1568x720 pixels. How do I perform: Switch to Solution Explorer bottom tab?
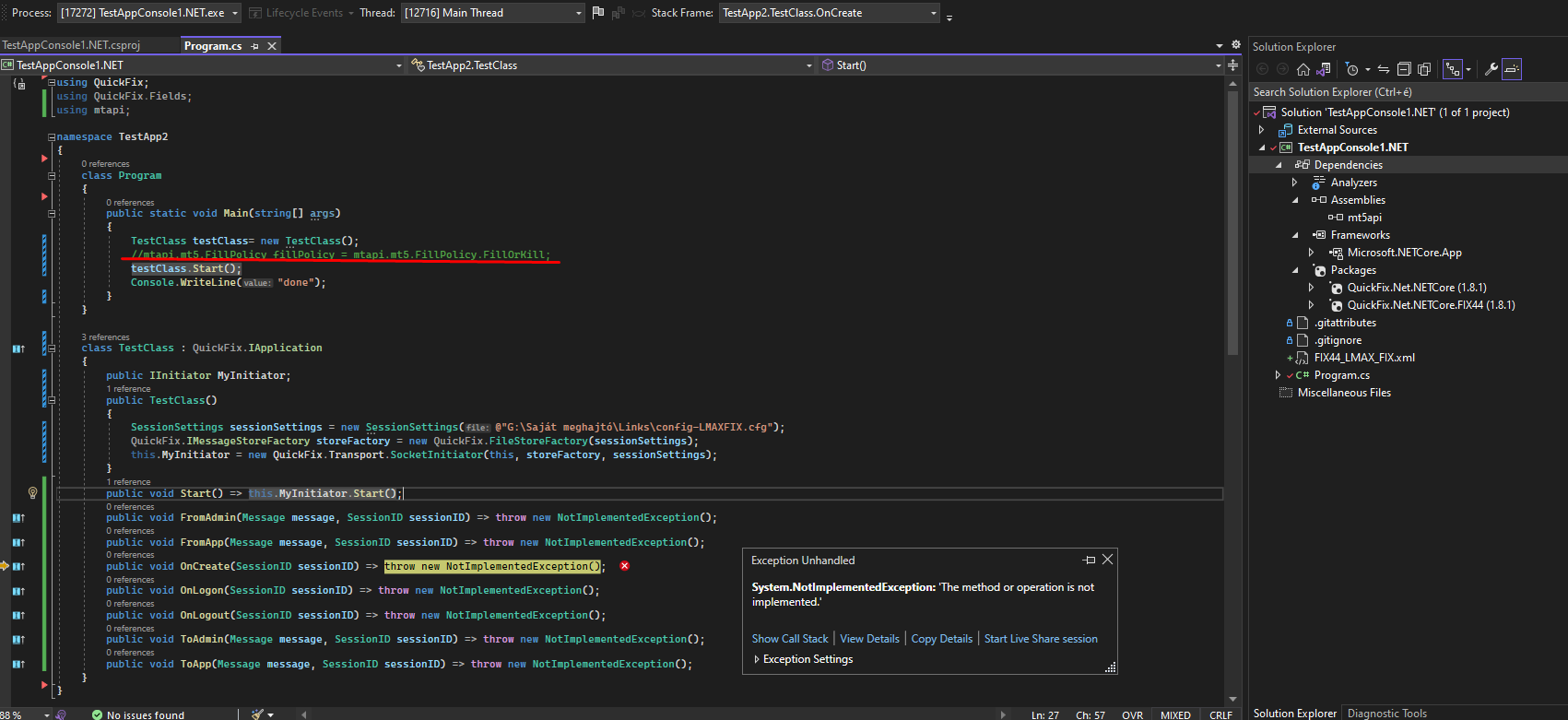point(1294,714)
